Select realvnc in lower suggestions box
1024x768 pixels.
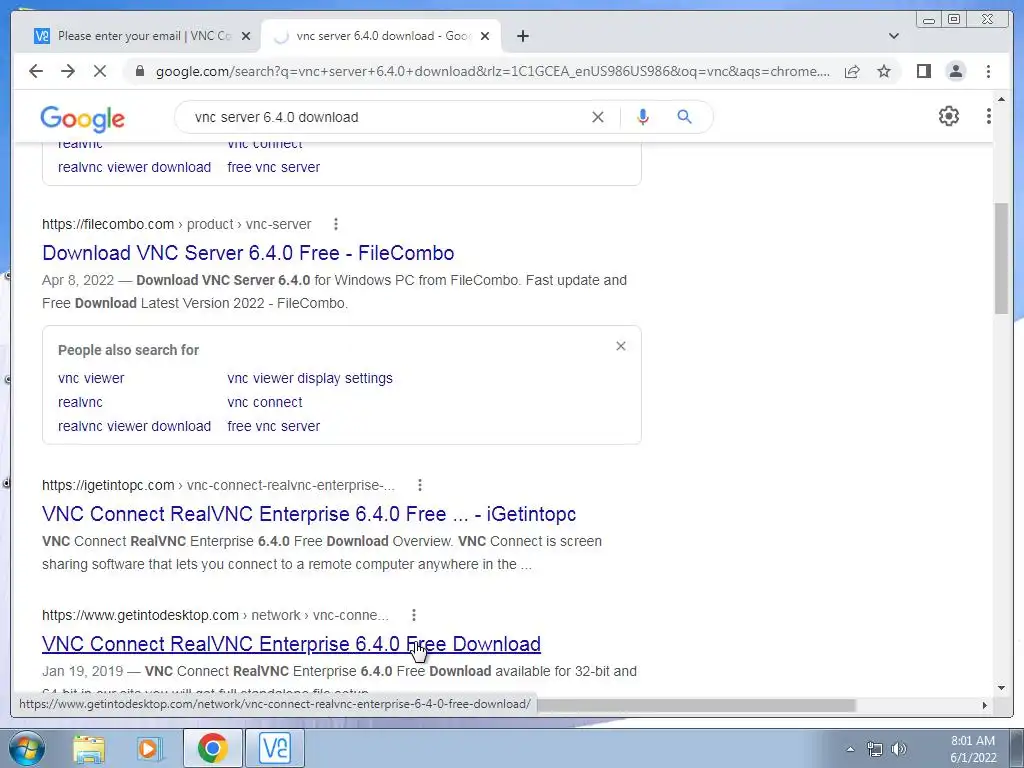point(80,402)
